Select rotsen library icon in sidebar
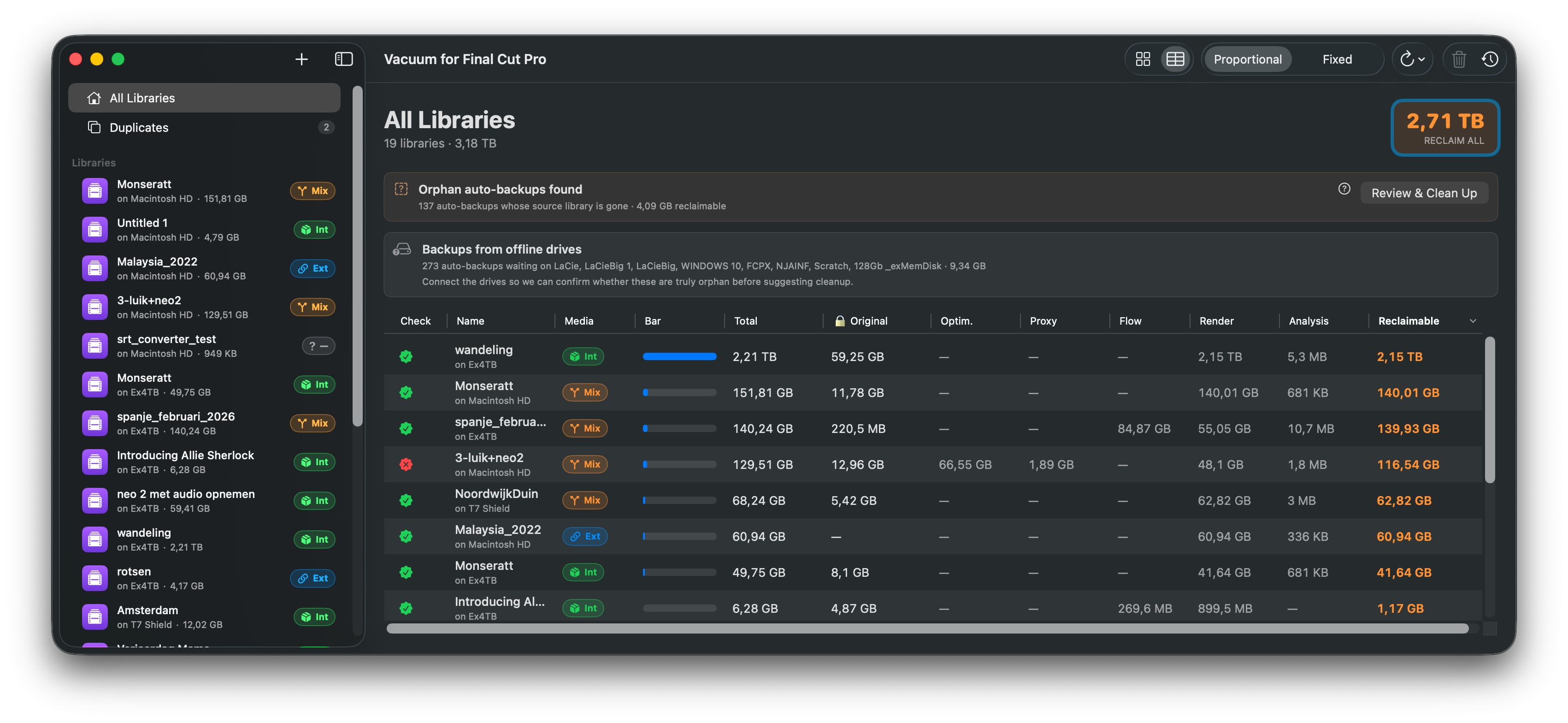 (x=95, y=579)
